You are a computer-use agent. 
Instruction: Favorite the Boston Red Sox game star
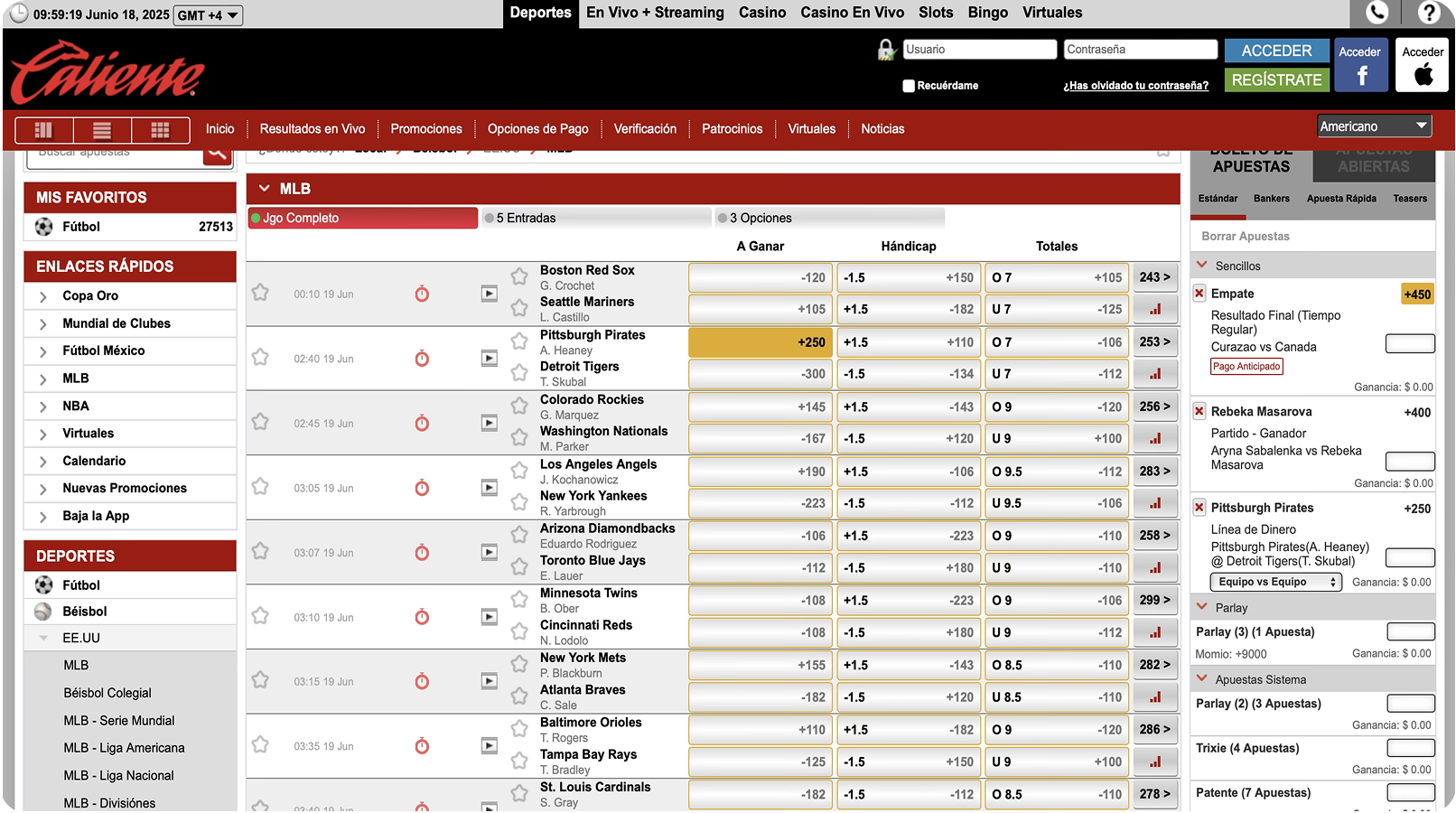point(260,293)
